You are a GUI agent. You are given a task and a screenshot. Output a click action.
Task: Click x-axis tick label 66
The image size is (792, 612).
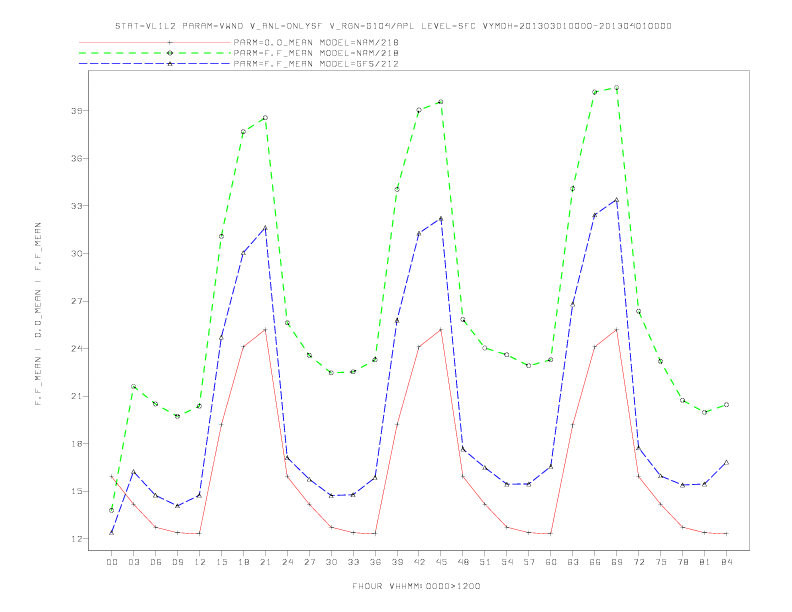pos(595,562)
